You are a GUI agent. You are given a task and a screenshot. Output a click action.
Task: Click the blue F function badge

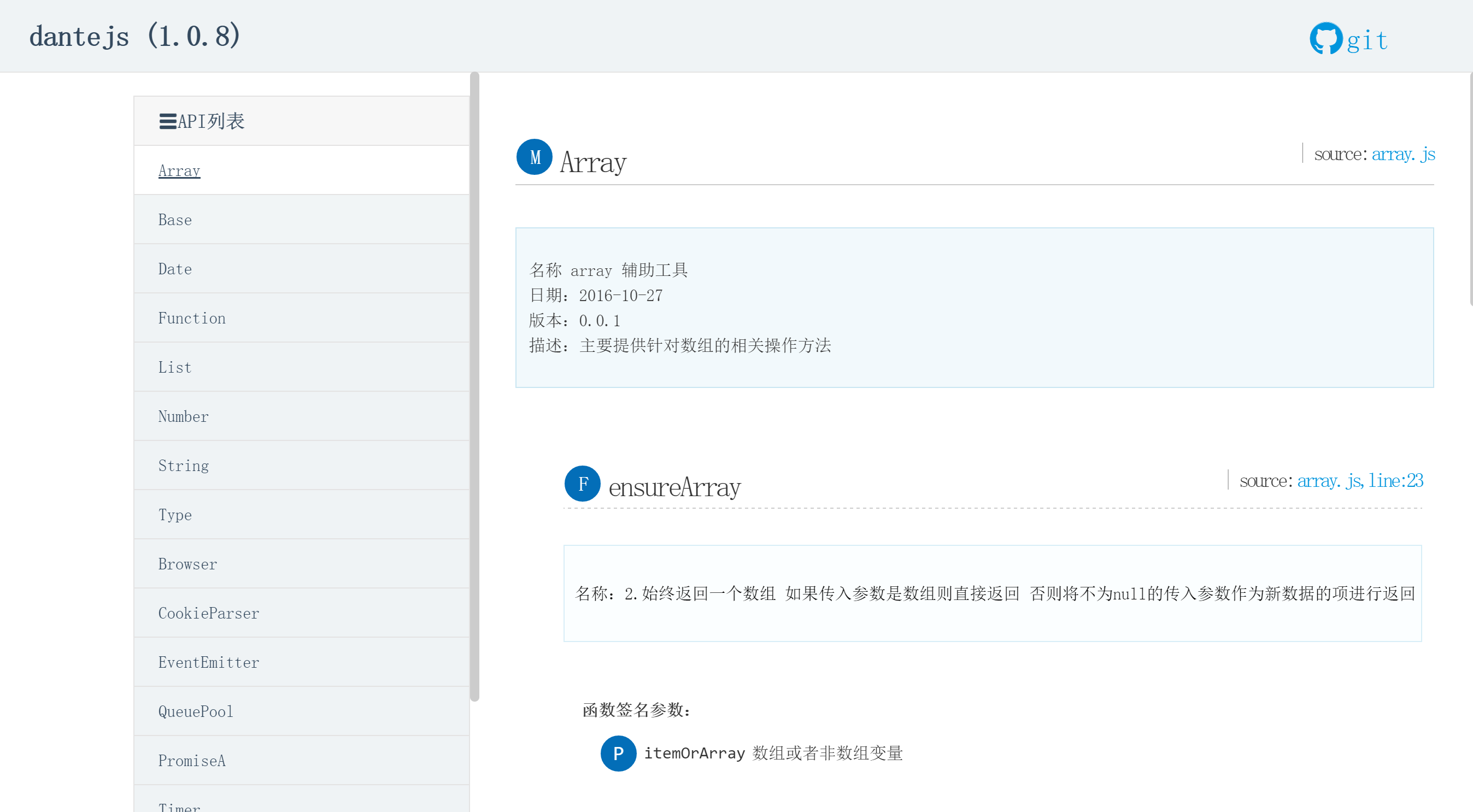point(582,483)
